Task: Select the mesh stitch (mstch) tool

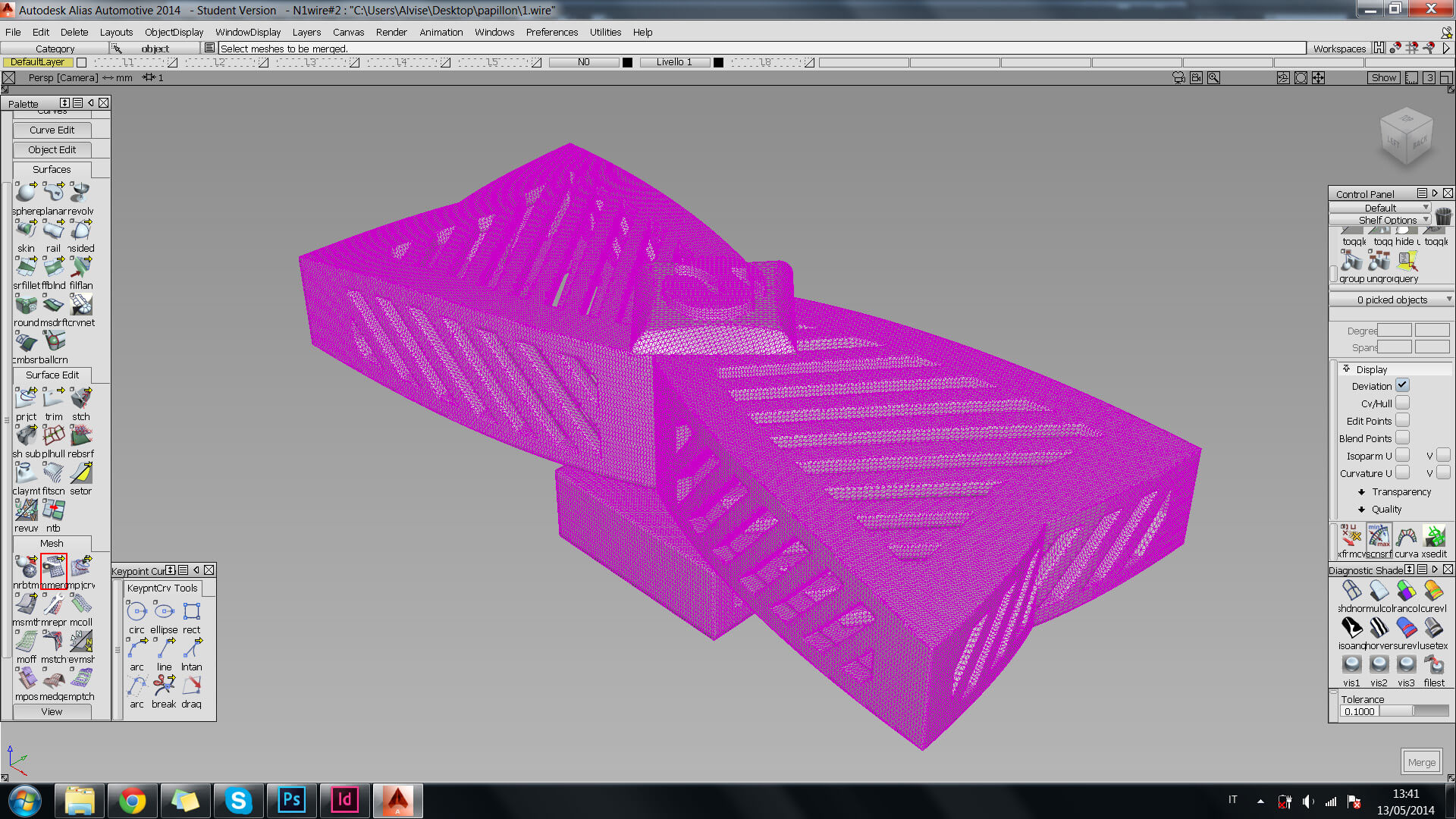Action: coord(53,641)
